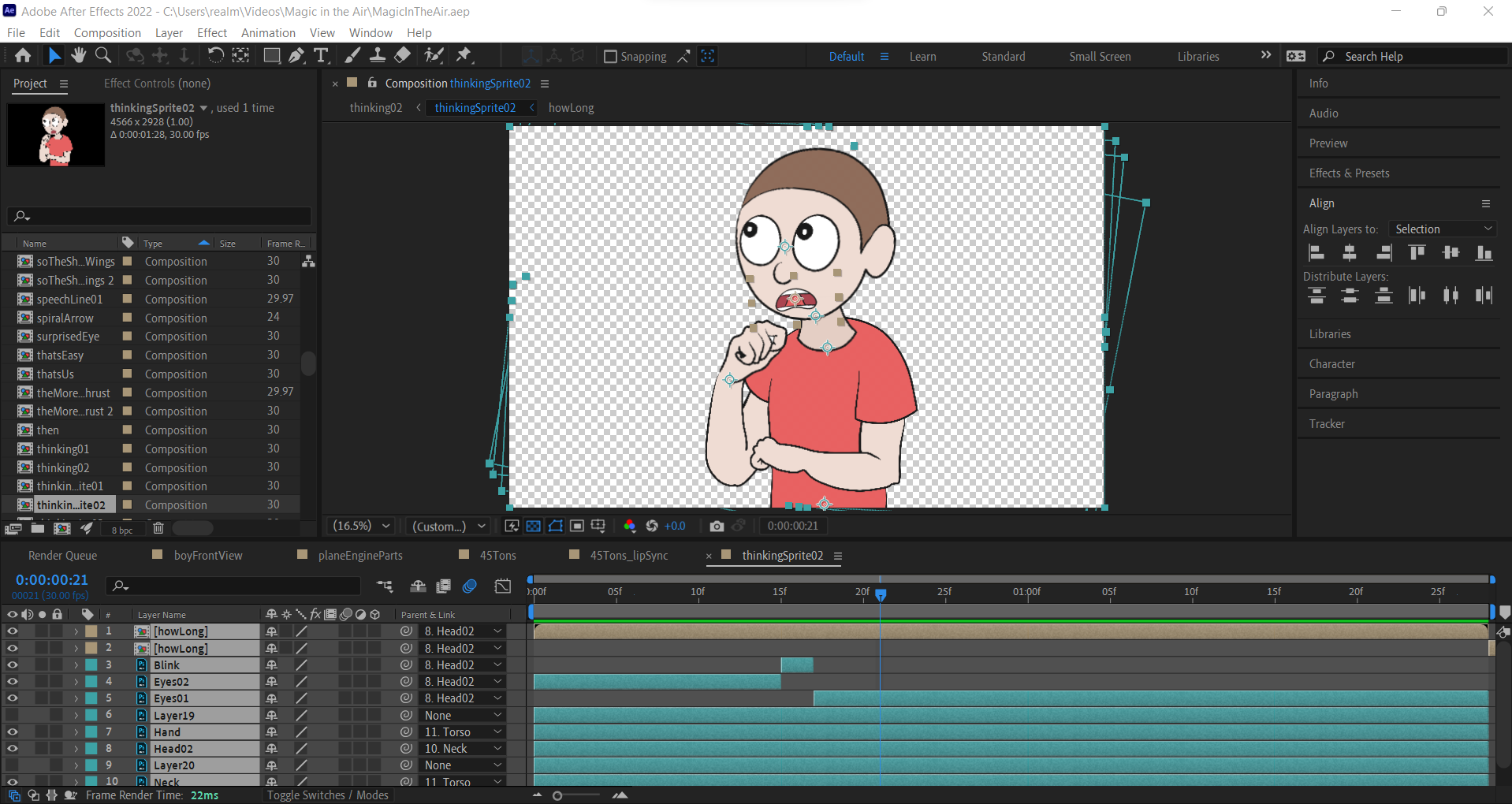The width and height of the screenshot is (1512, 804).
Task: Hide the Eyes02 layer
Action: 12,682
